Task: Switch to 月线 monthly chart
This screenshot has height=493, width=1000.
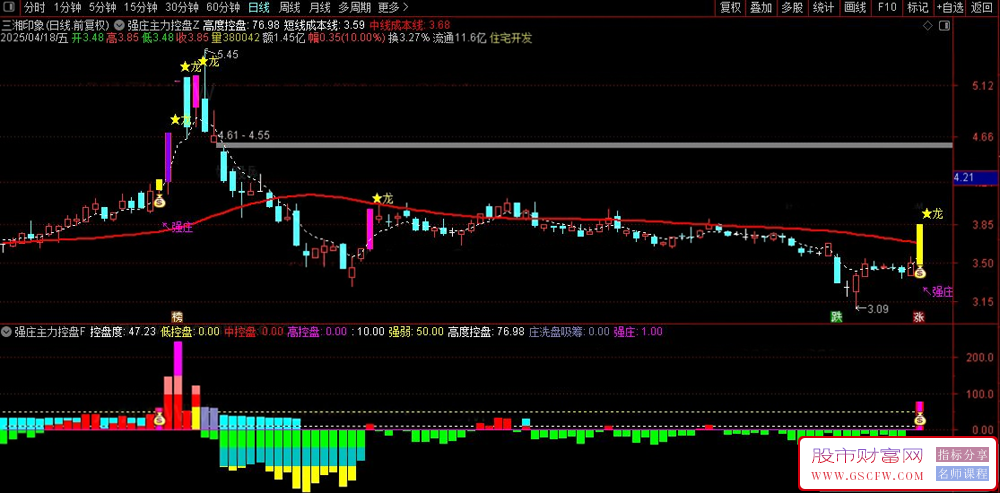Action: [x=320, y=8]
